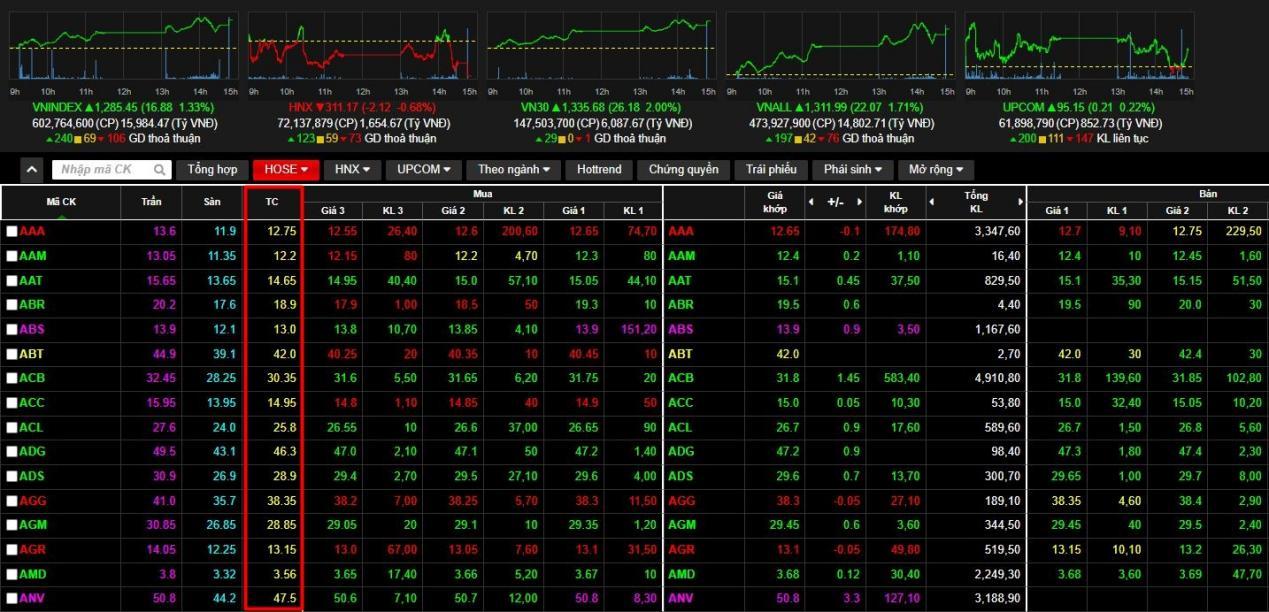Open the HNX dropdown menu

(x=352, y=170)
